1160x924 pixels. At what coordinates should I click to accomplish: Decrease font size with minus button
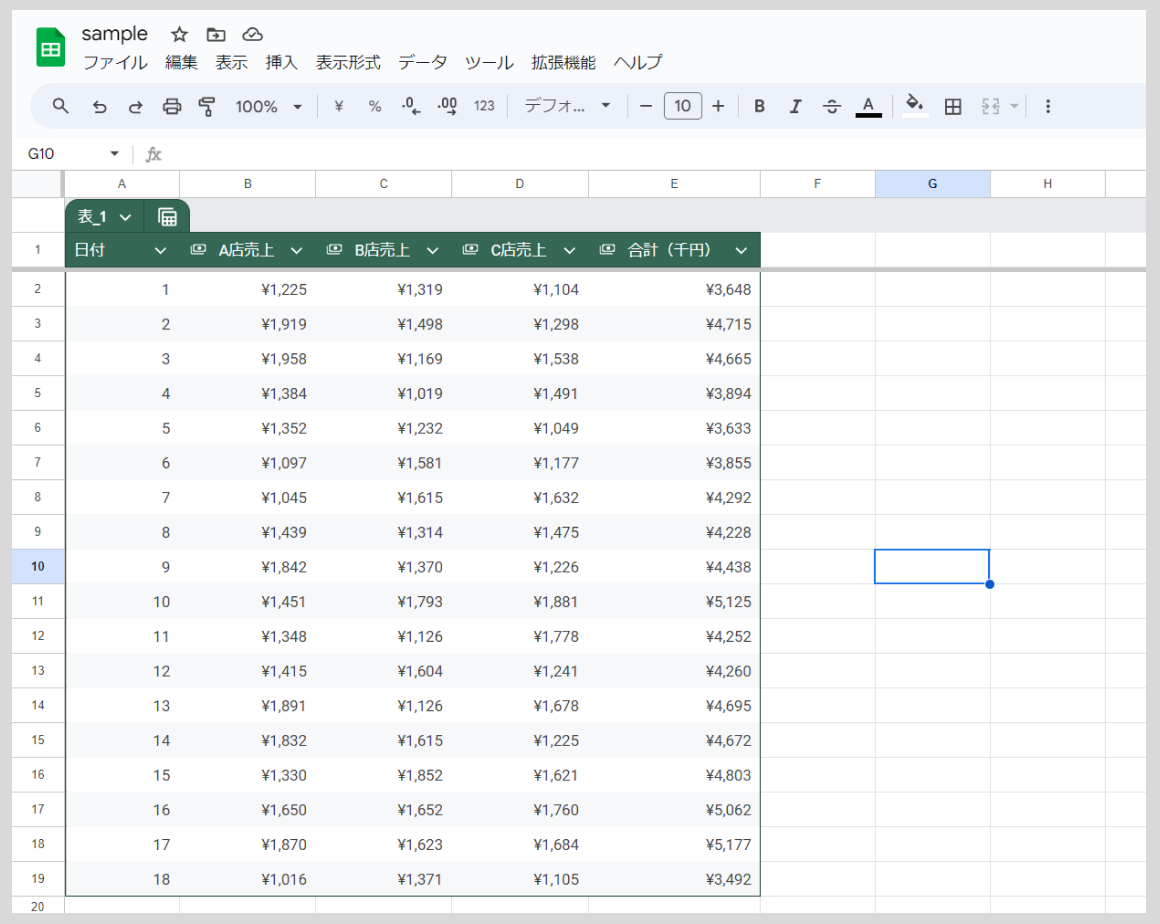pos(646,107)
